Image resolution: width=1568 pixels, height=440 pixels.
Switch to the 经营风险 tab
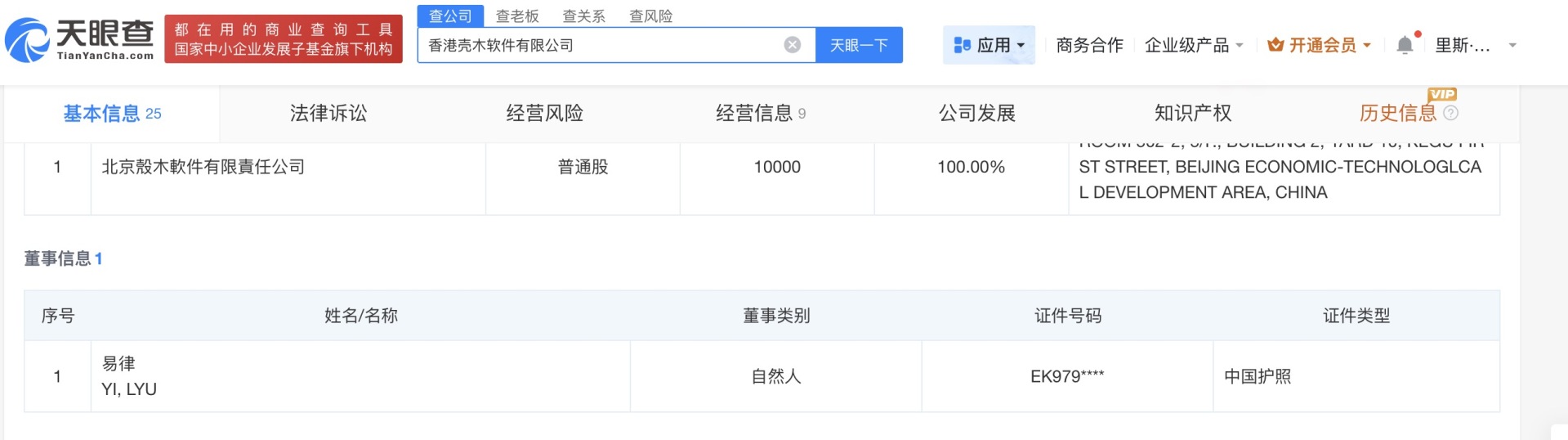click(545, 114)
